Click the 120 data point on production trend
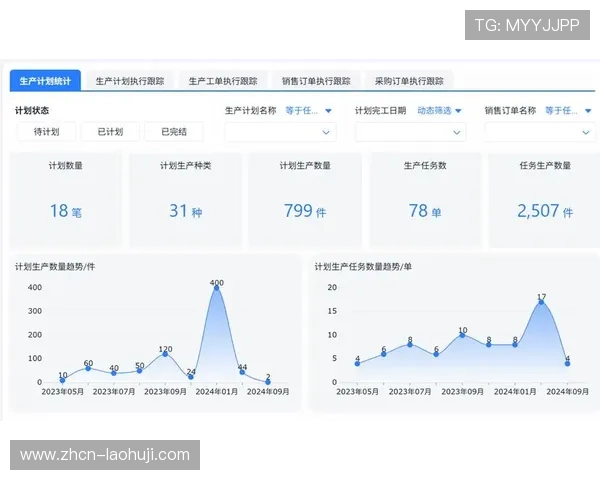This screenshot has height=480, width=600. click(165, 354)
